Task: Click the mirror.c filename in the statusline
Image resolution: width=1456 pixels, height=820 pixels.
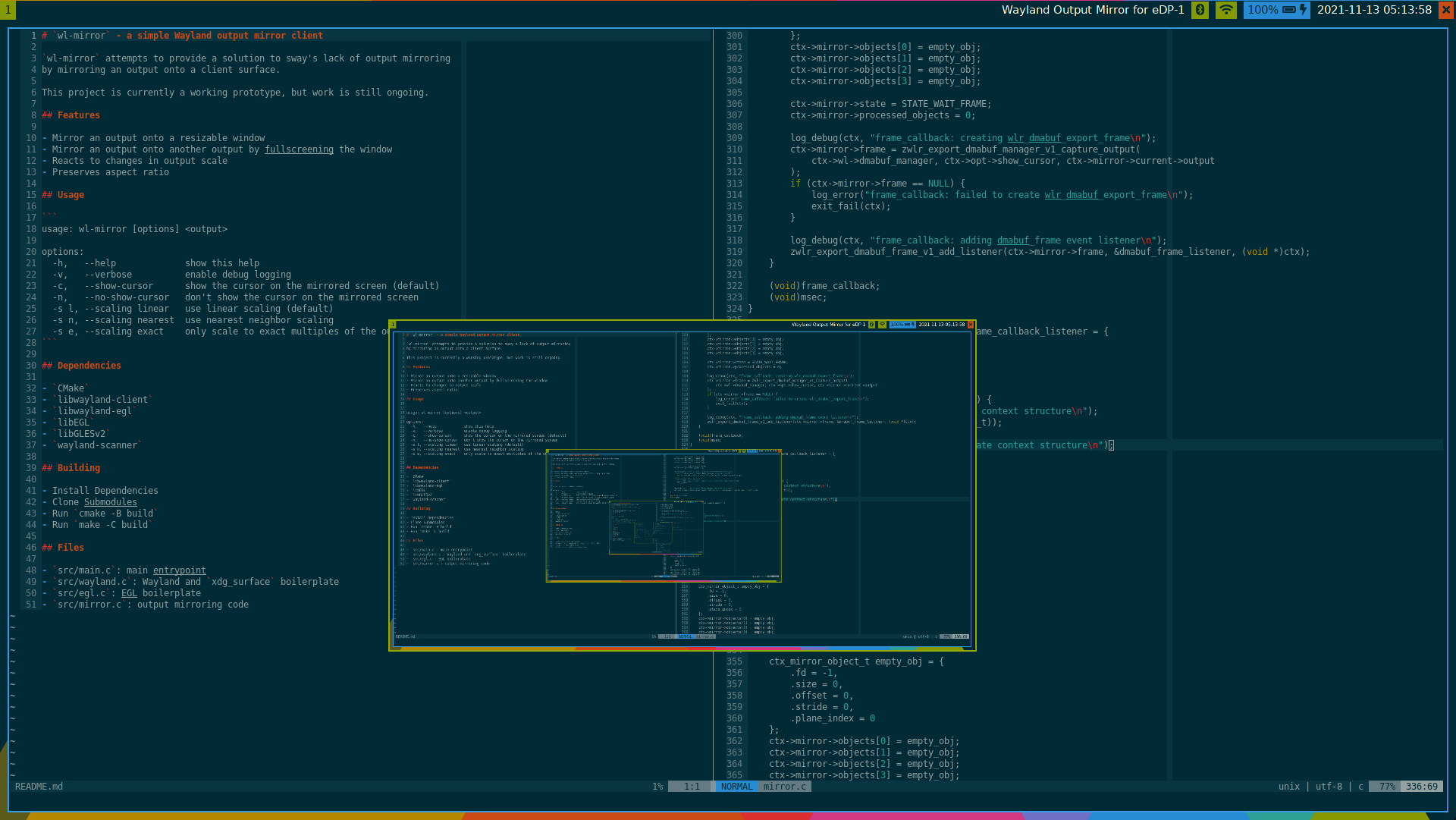Action: 784,787
